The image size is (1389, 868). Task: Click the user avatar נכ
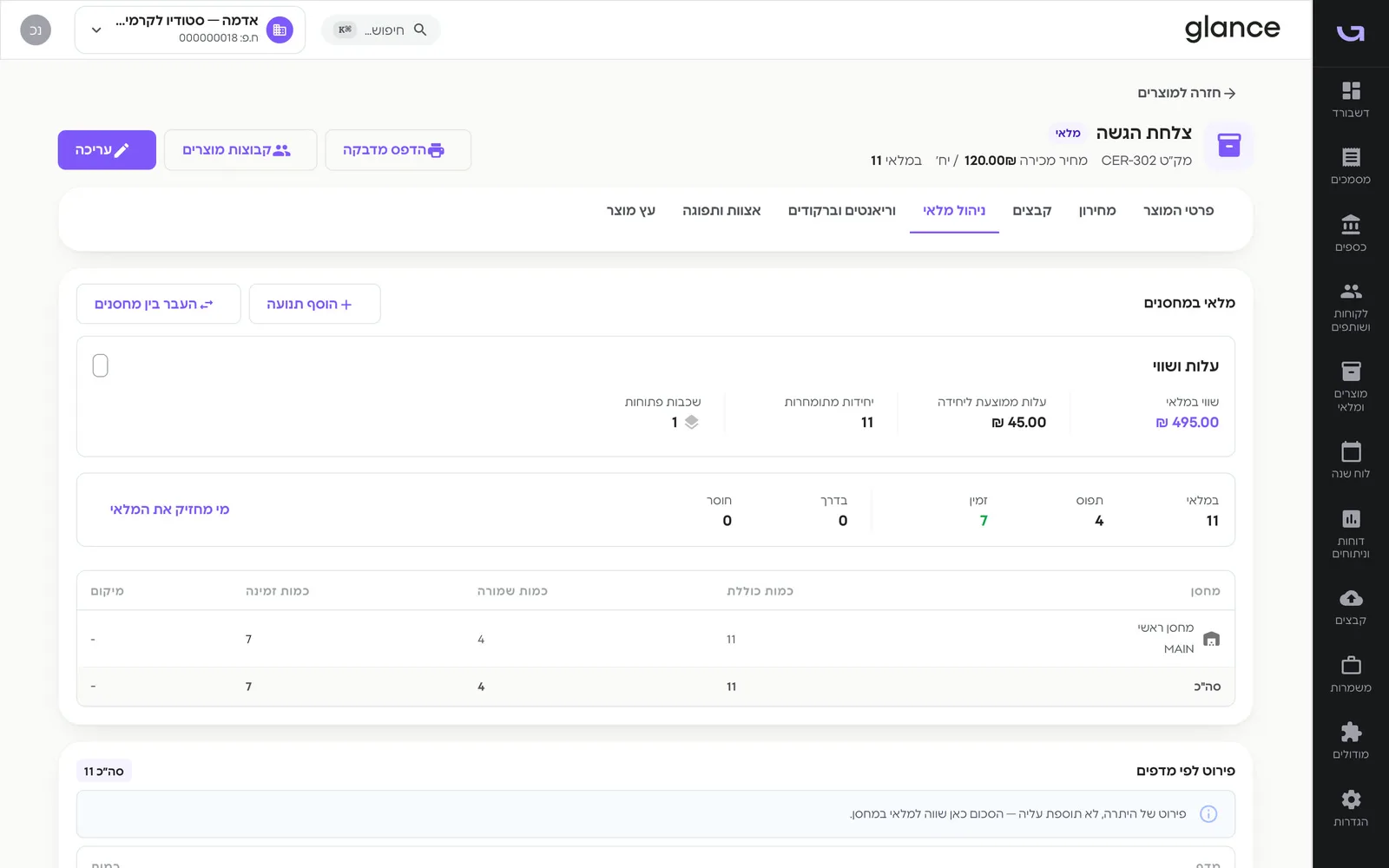click(x=36, y=30)
